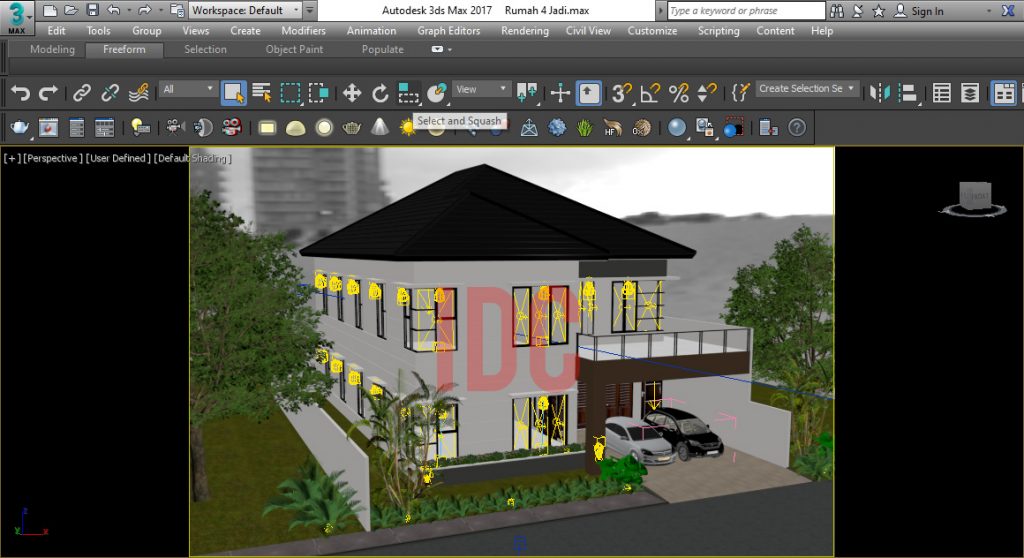Viewport: 1024px width, 558px height.
Task: Click the [Perspective] viewport label
Action: click(x=53, y=158)
